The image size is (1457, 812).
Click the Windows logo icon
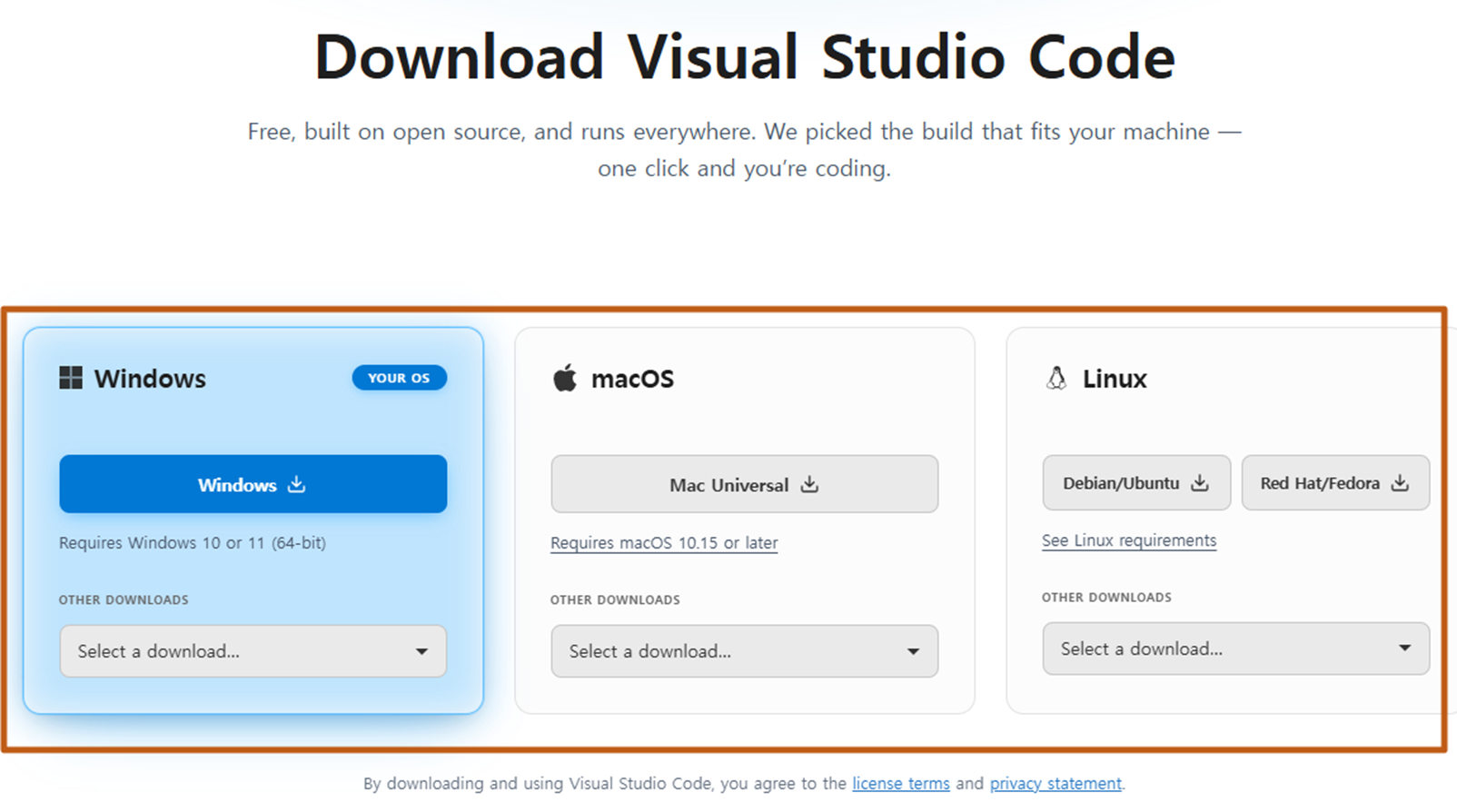(x=71, y=378)
